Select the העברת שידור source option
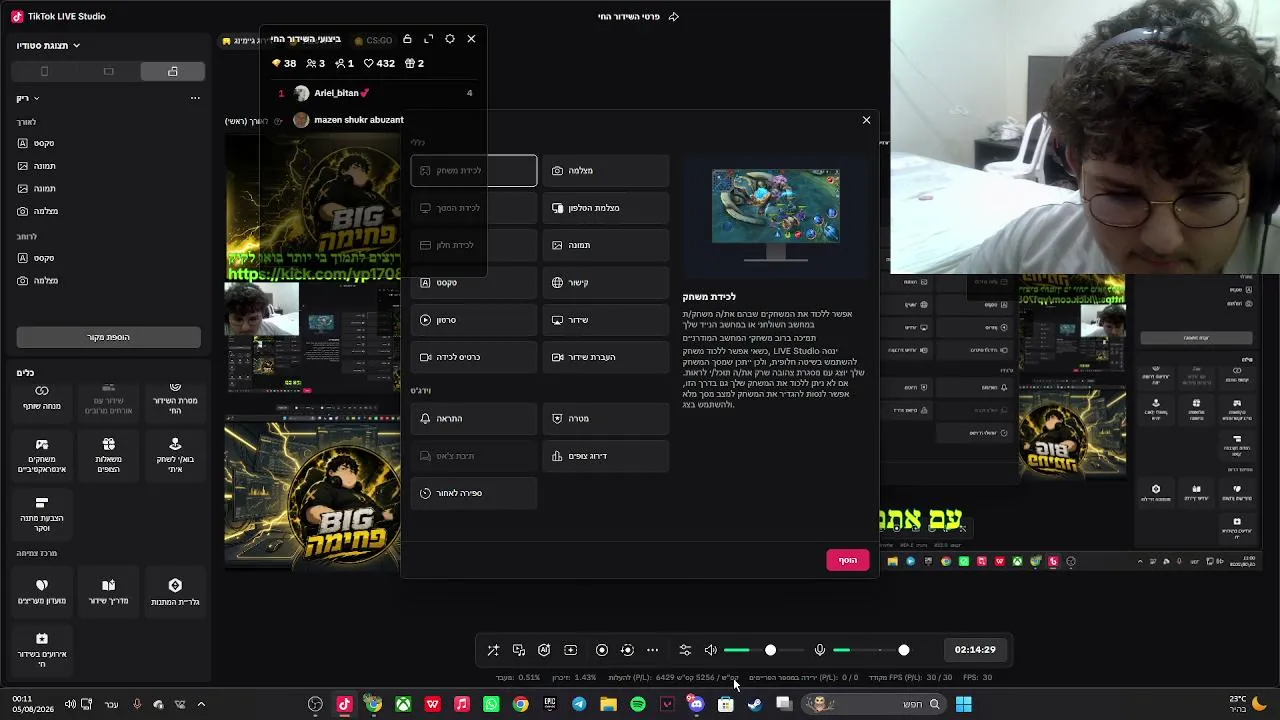The height and width of the screenshot is (720, 1280). point(606,357)
